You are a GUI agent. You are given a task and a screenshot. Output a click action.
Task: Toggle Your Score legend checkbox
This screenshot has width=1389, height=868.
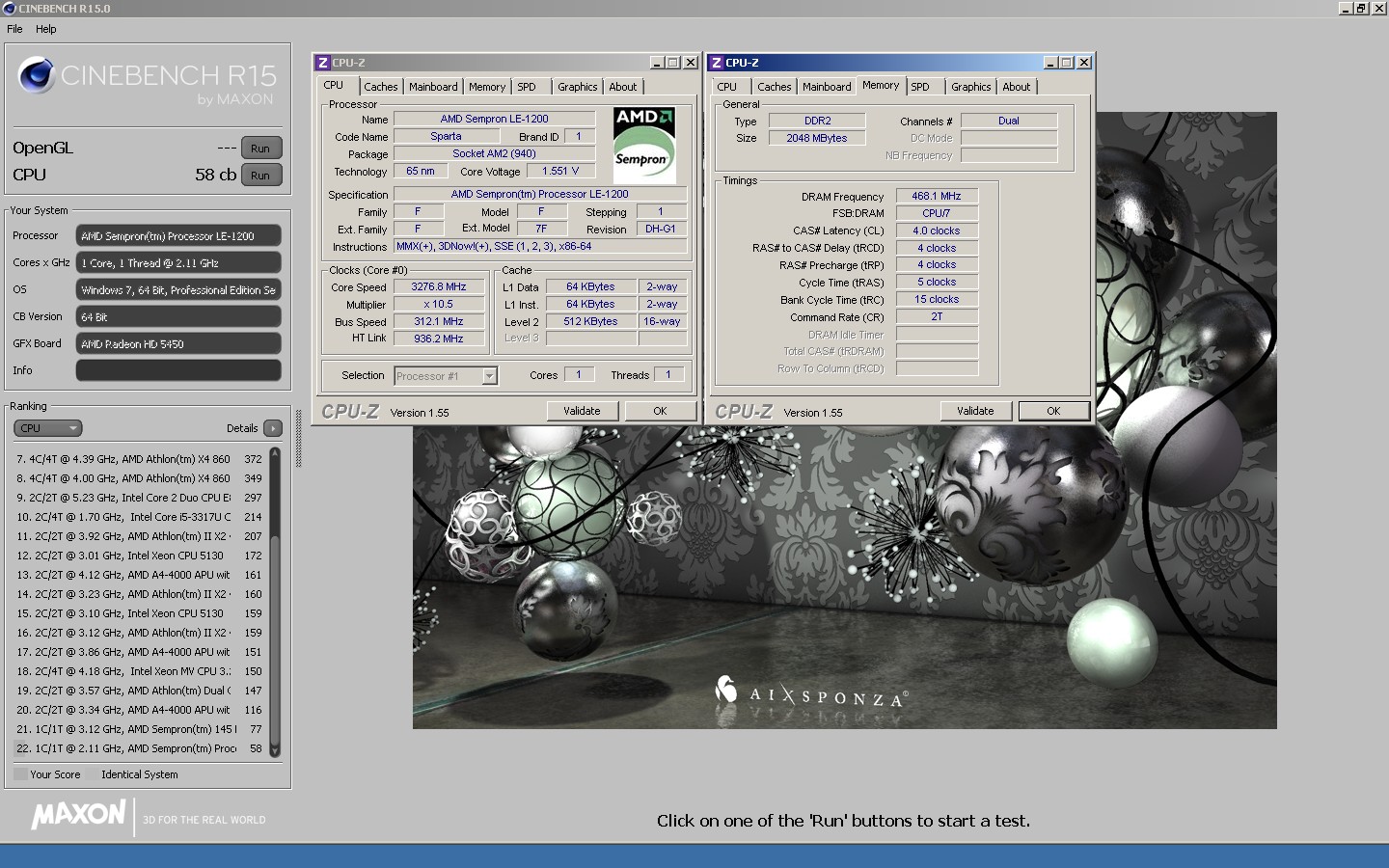coord(20,774)
